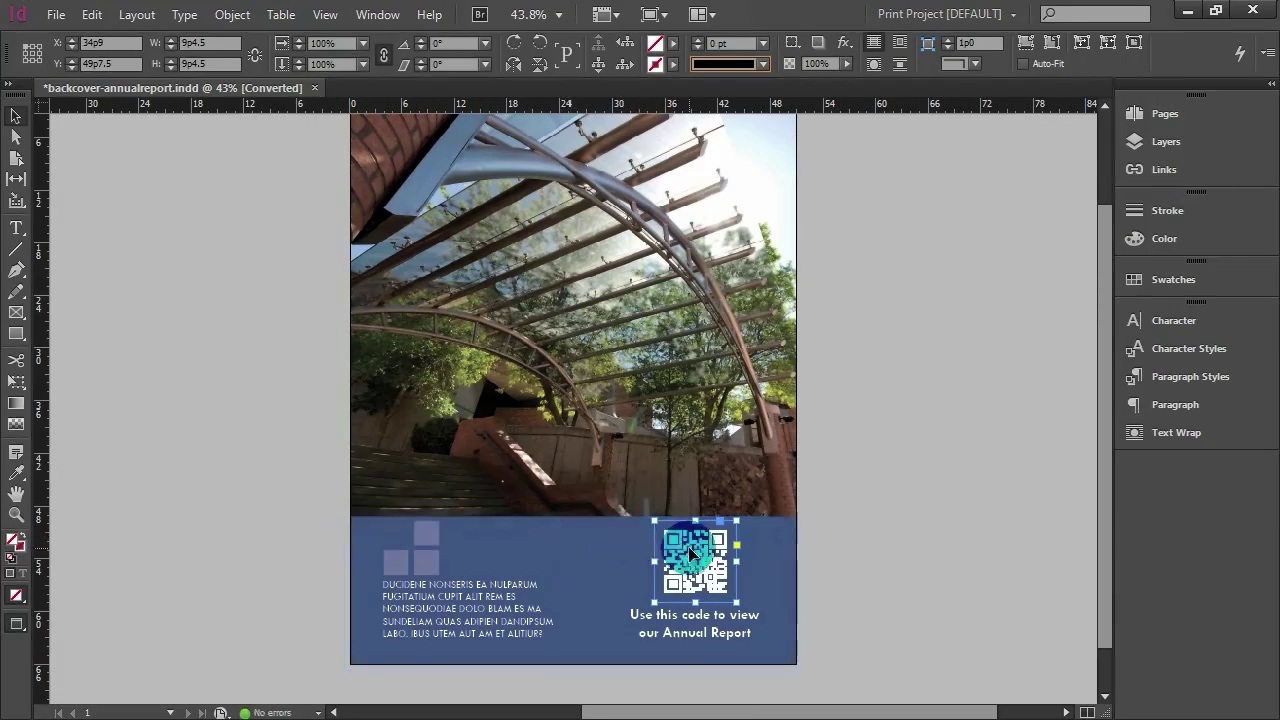Click the Fill swatch in control bar

(655, 44)
